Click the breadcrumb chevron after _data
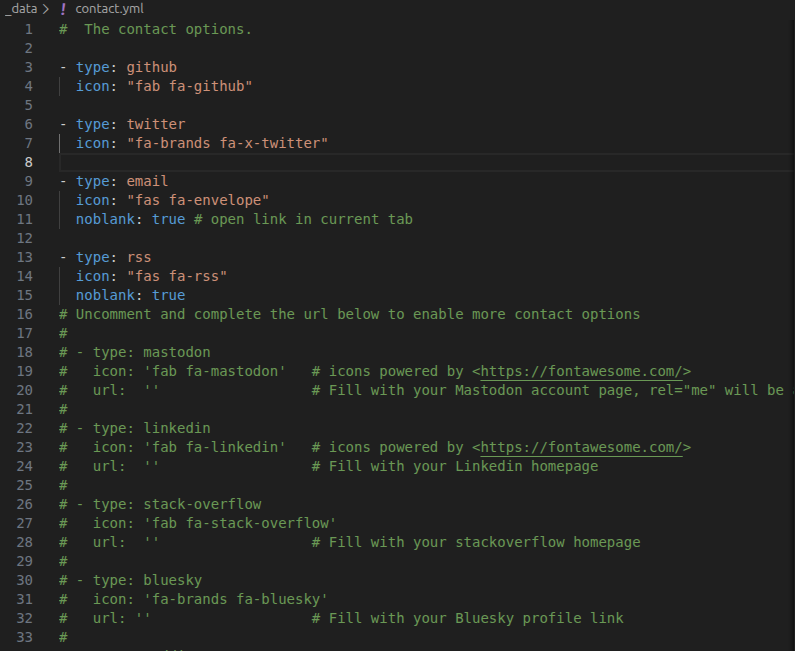Viewport: 795px width, 651px height. point(46,9)
